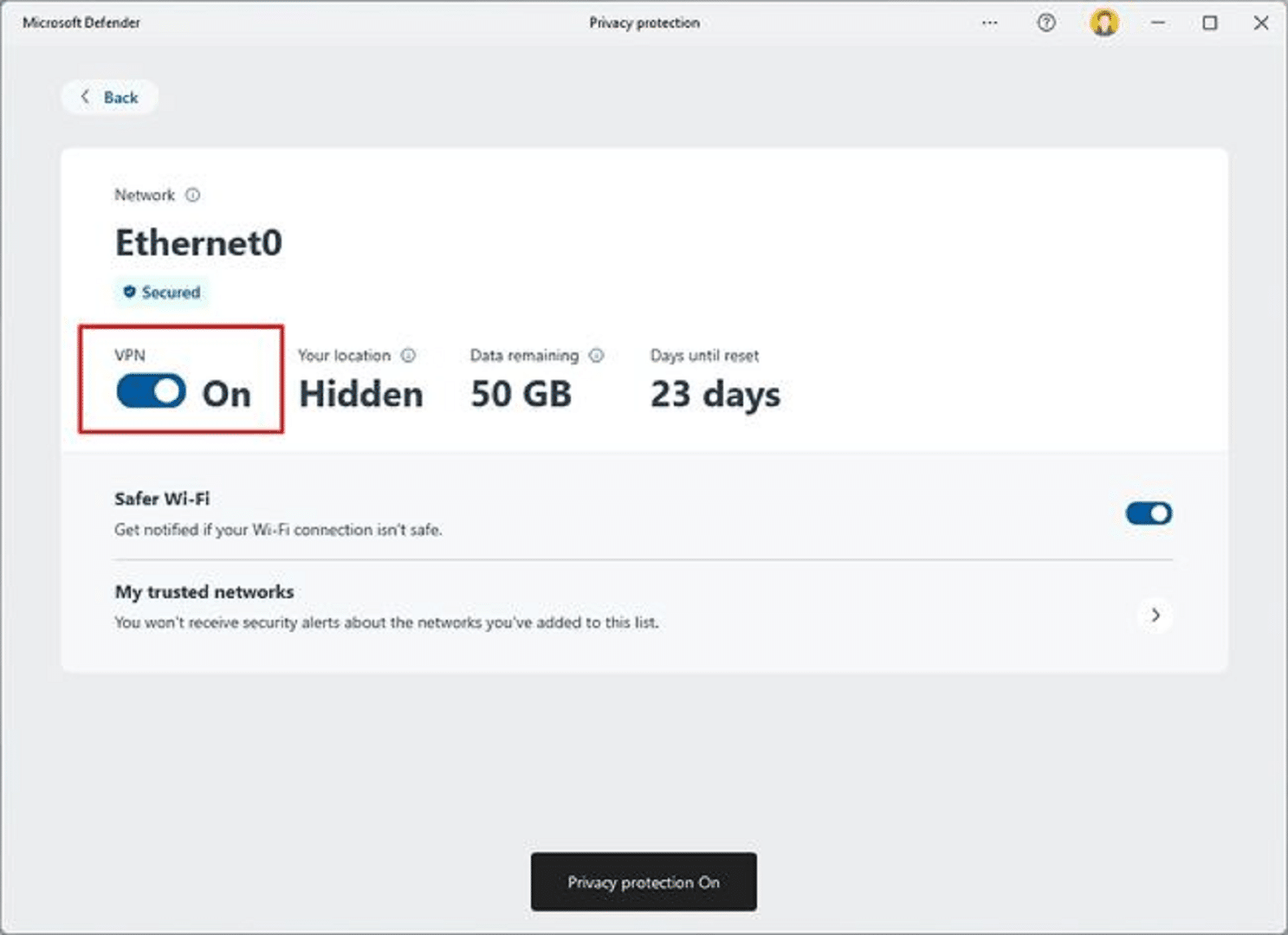Screen dimensions: 1288x935
Task: Click the trusted networks description text
Action: coord(386,622)
